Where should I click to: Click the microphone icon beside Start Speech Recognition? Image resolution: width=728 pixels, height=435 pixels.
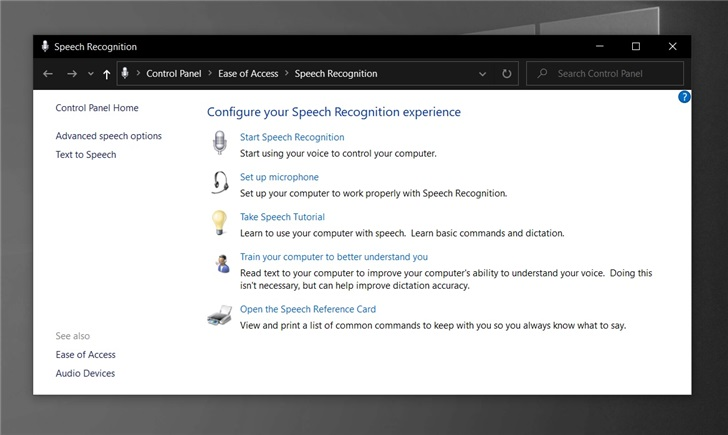coord(219,145)
